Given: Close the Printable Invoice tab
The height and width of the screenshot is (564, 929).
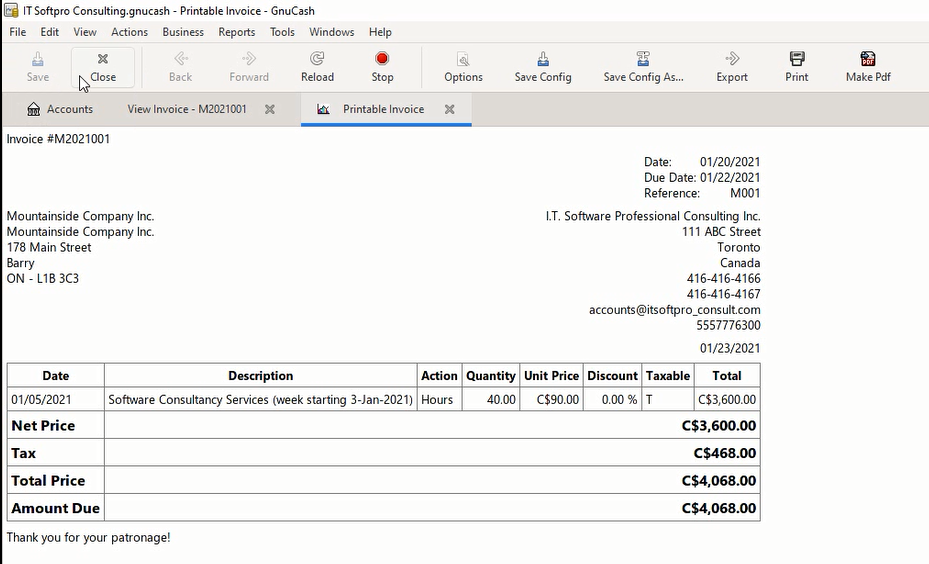Looking at the screenshot, I should pos(450,109).
